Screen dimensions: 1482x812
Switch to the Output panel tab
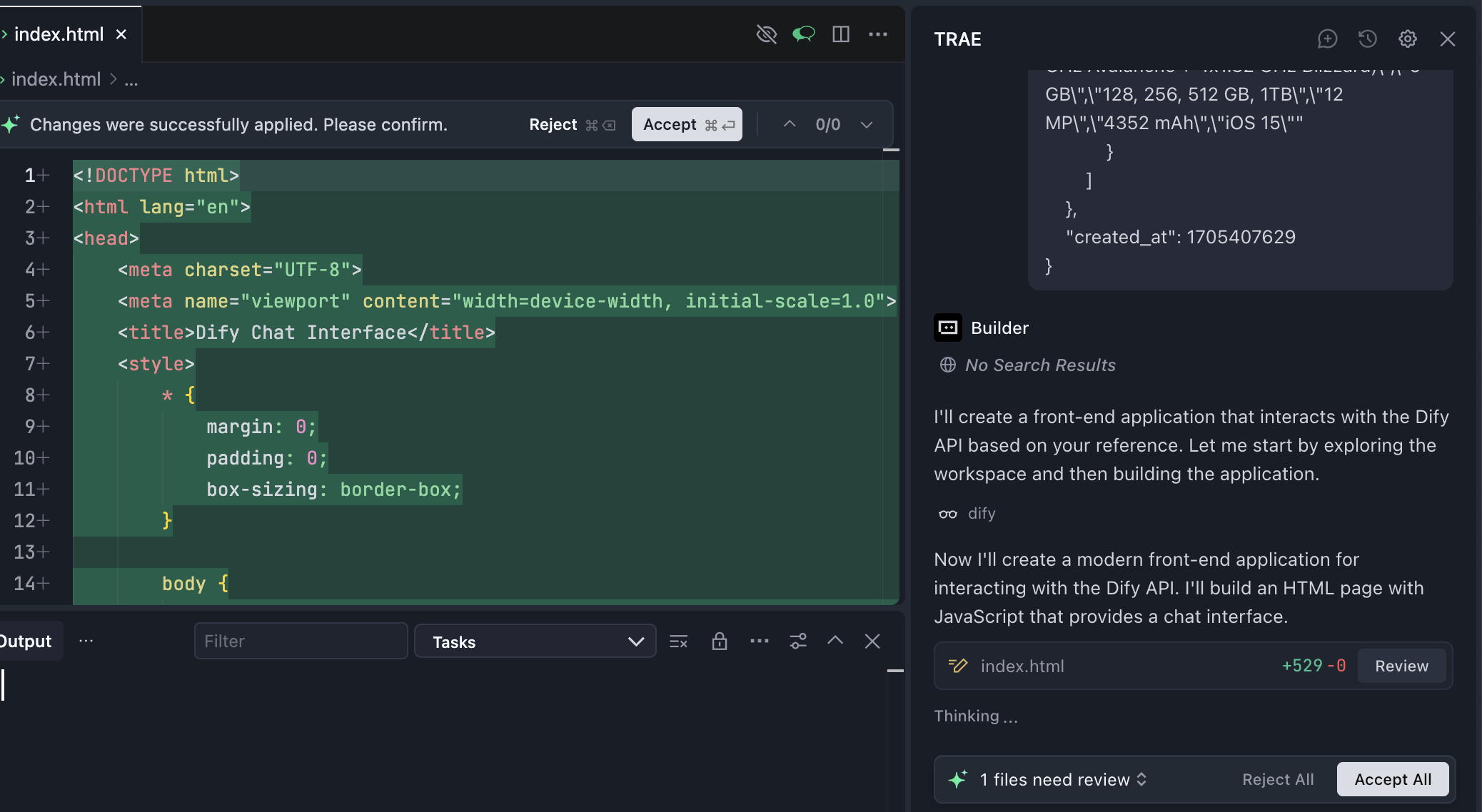point(26,641)
